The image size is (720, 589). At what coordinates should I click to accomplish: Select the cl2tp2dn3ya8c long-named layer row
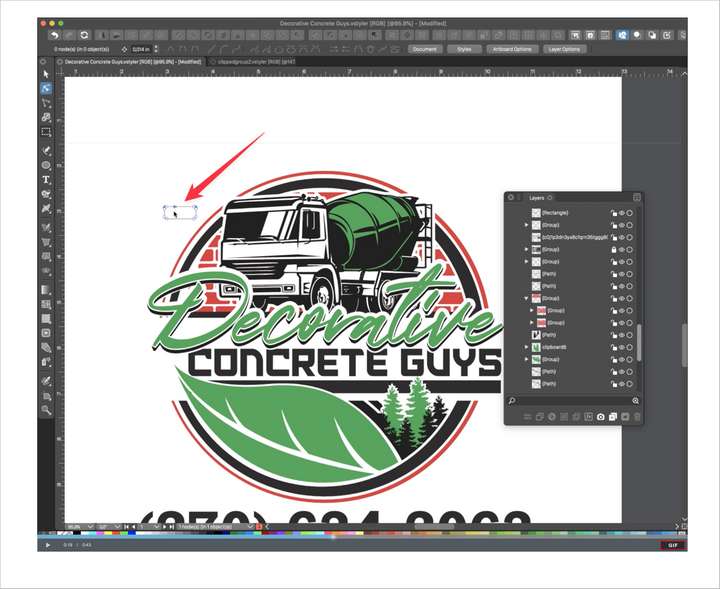point(569,237)
